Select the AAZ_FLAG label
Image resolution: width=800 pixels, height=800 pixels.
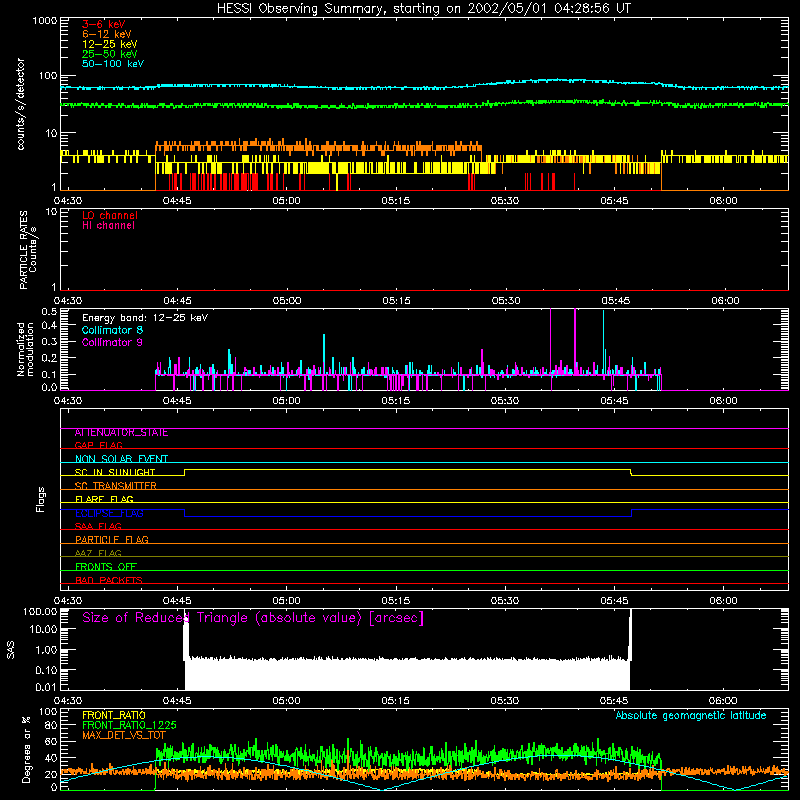98,553
